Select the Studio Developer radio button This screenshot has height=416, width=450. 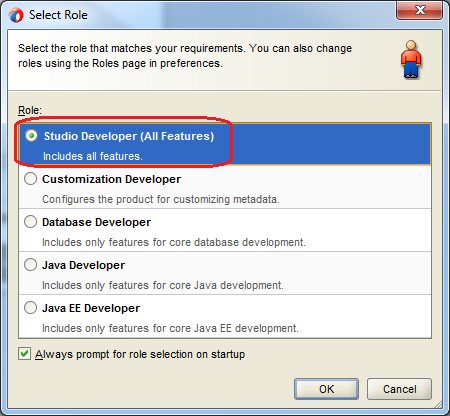31,136
